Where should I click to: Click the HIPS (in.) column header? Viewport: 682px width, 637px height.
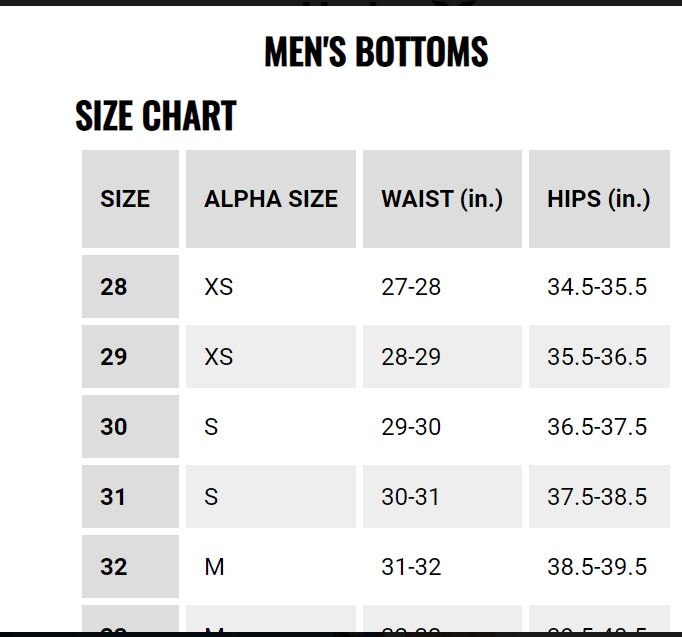click(x=598, y=199)
